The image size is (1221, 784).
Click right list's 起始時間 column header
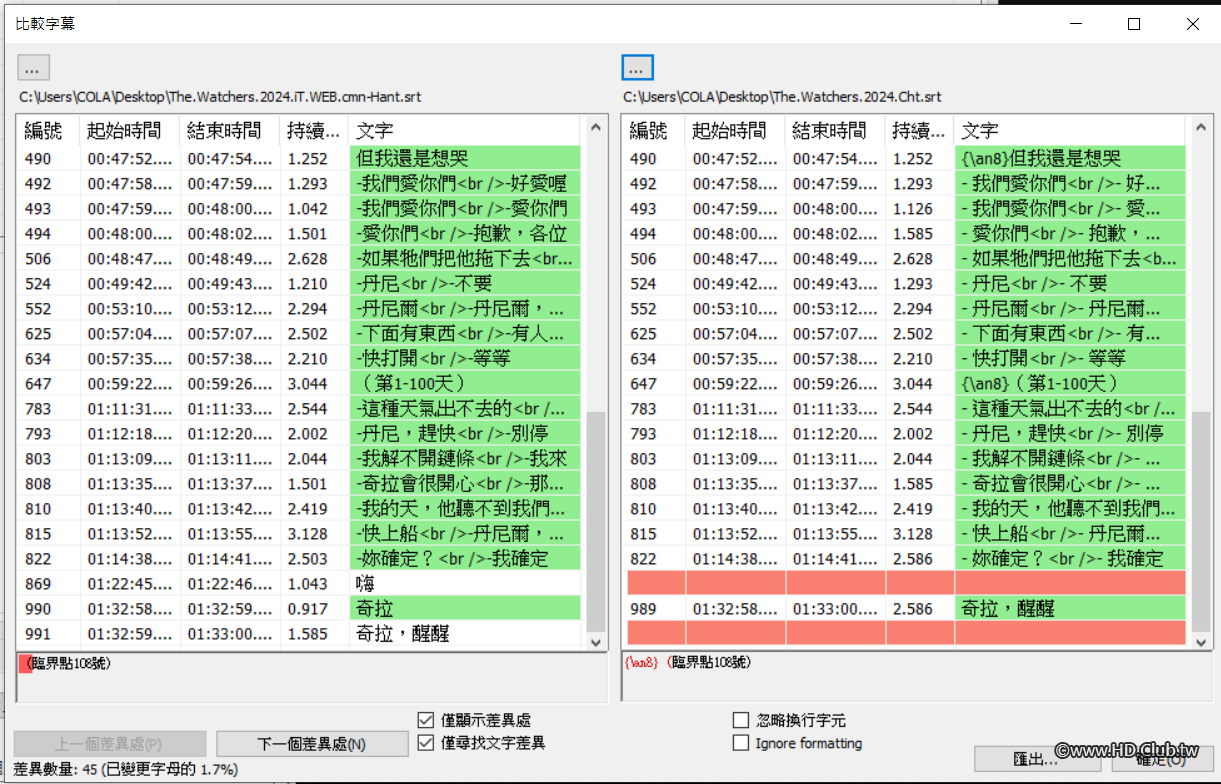coord(735,130)
